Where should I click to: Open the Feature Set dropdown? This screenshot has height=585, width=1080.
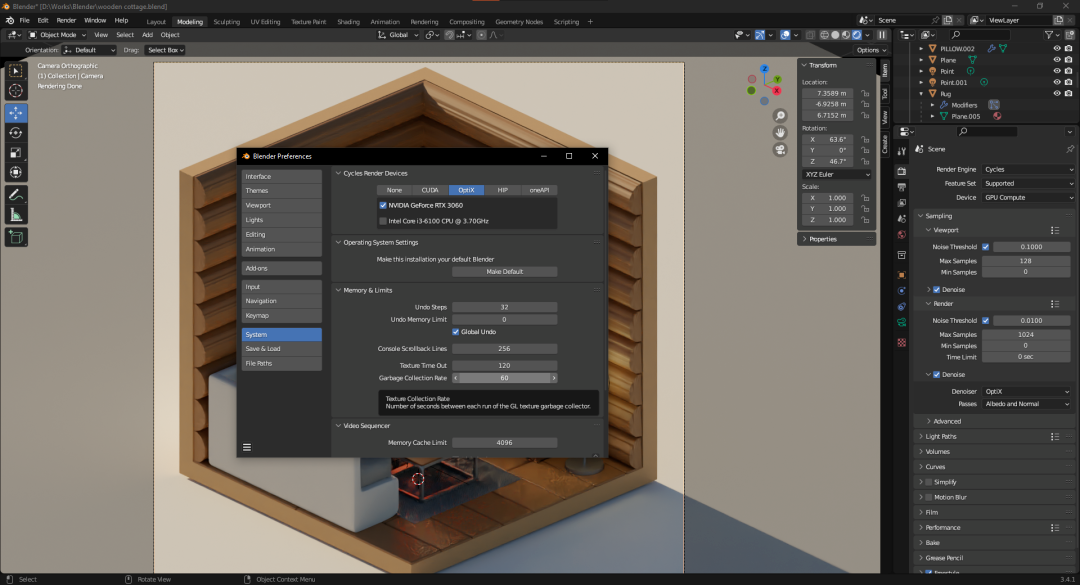(1028, 184)
